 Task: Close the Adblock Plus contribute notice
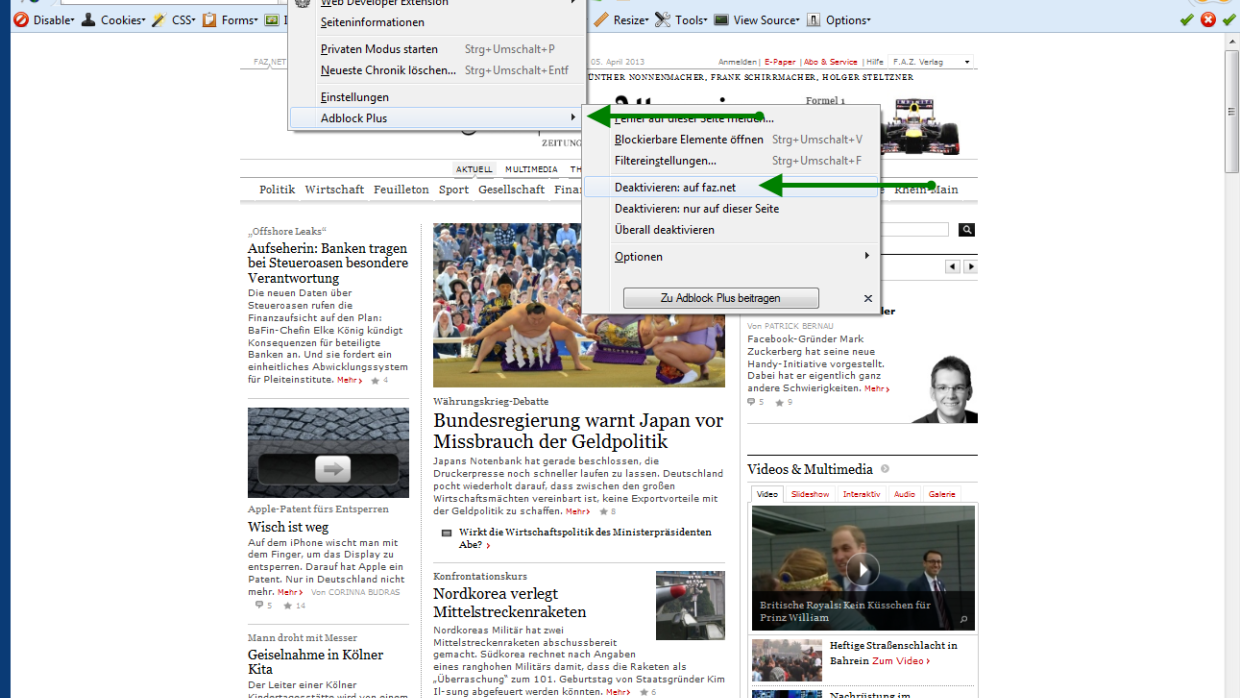(x=868, y=298)
